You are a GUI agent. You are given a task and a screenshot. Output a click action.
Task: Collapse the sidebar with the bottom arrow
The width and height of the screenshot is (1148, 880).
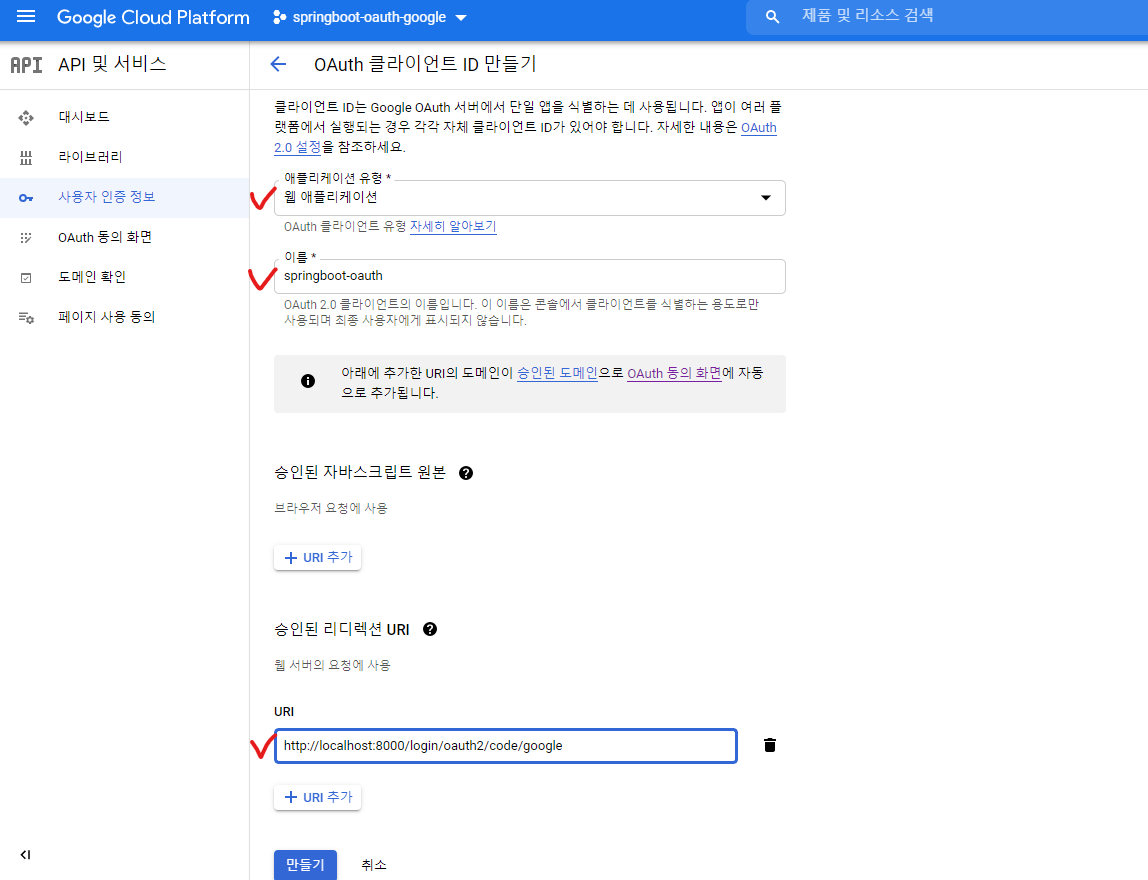(x=26, y=854)
